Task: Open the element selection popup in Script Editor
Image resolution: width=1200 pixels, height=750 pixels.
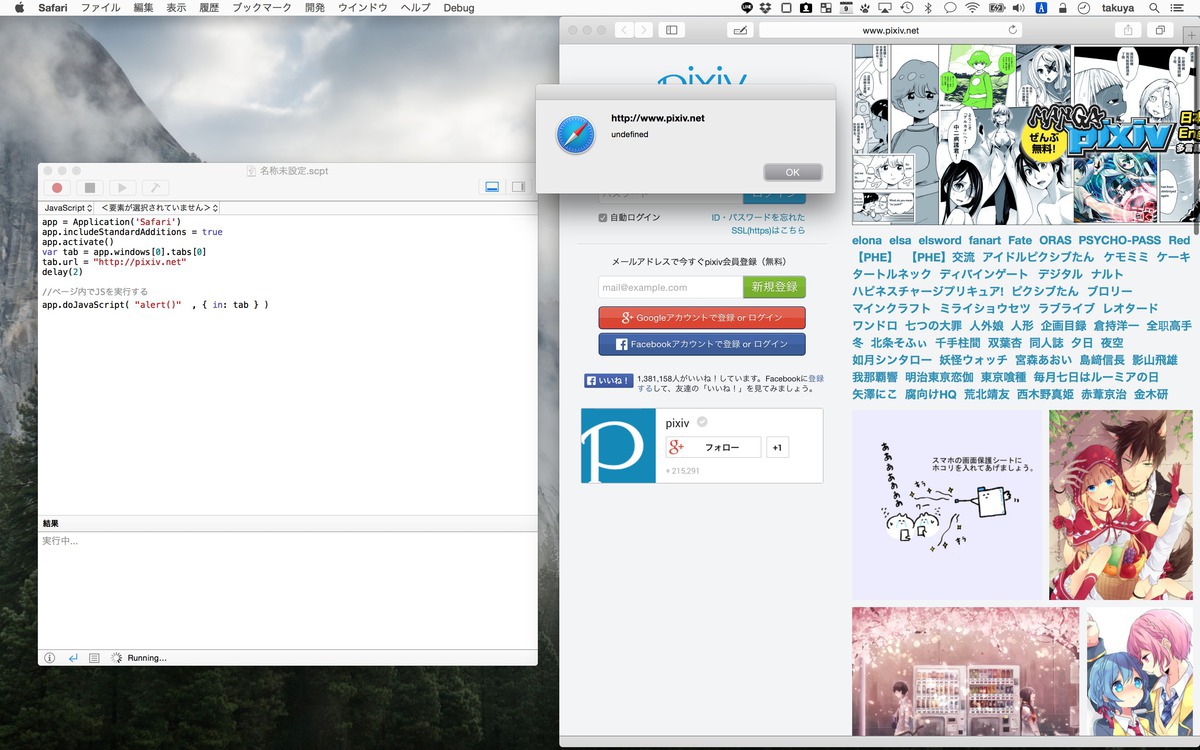Action: point(158,207)
